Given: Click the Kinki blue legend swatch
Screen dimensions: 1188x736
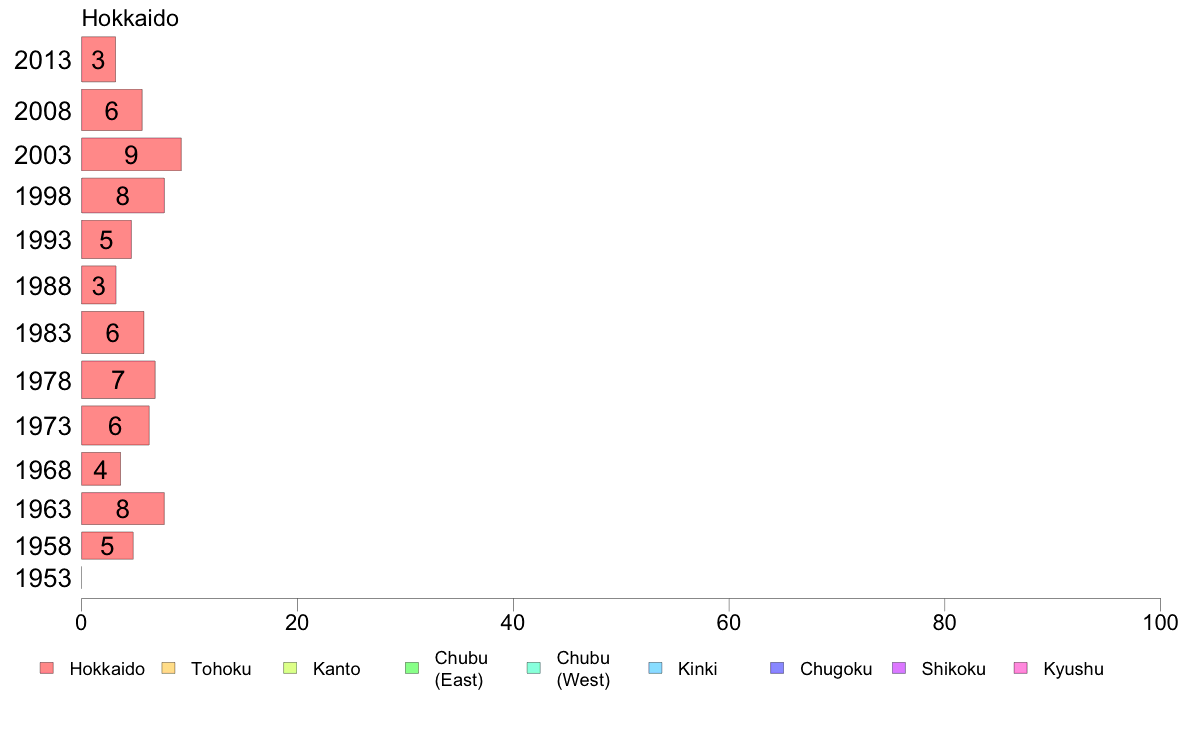Looking at the screenshot, I should click(x=655, y=668).
